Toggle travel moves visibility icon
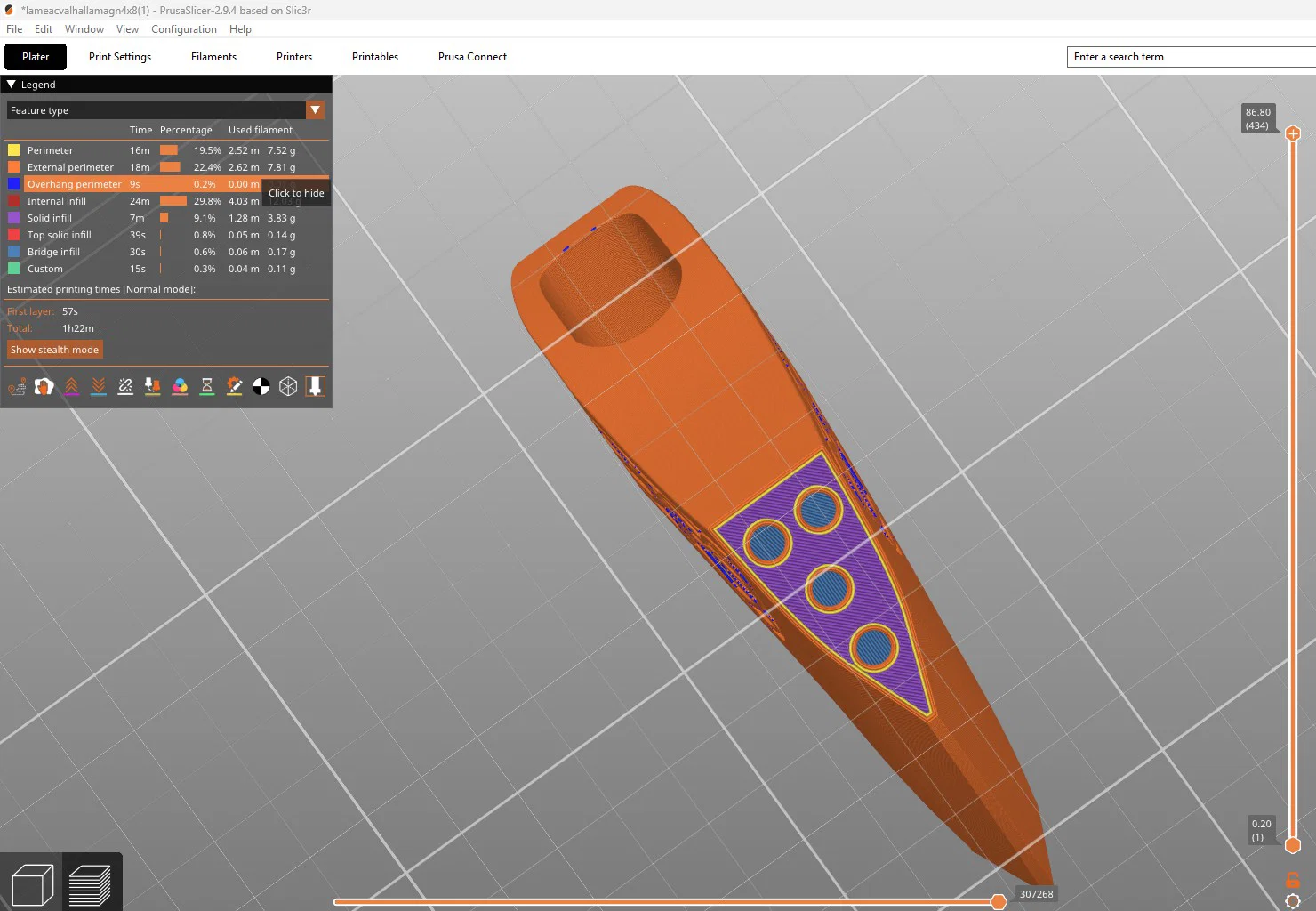This screenshot has width=1316, height=911. point(17,386)
